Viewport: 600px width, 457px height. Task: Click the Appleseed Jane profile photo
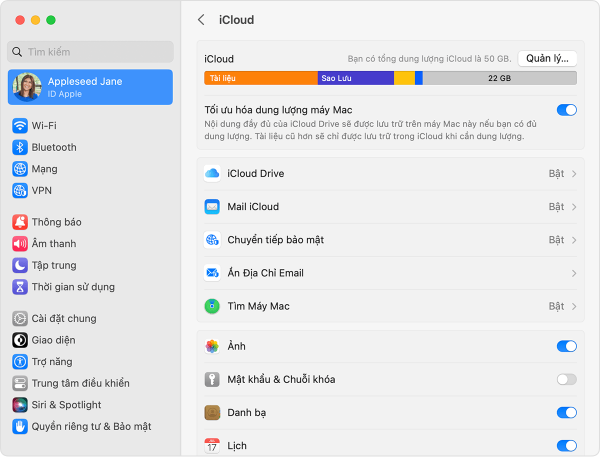tap(27, 87)
